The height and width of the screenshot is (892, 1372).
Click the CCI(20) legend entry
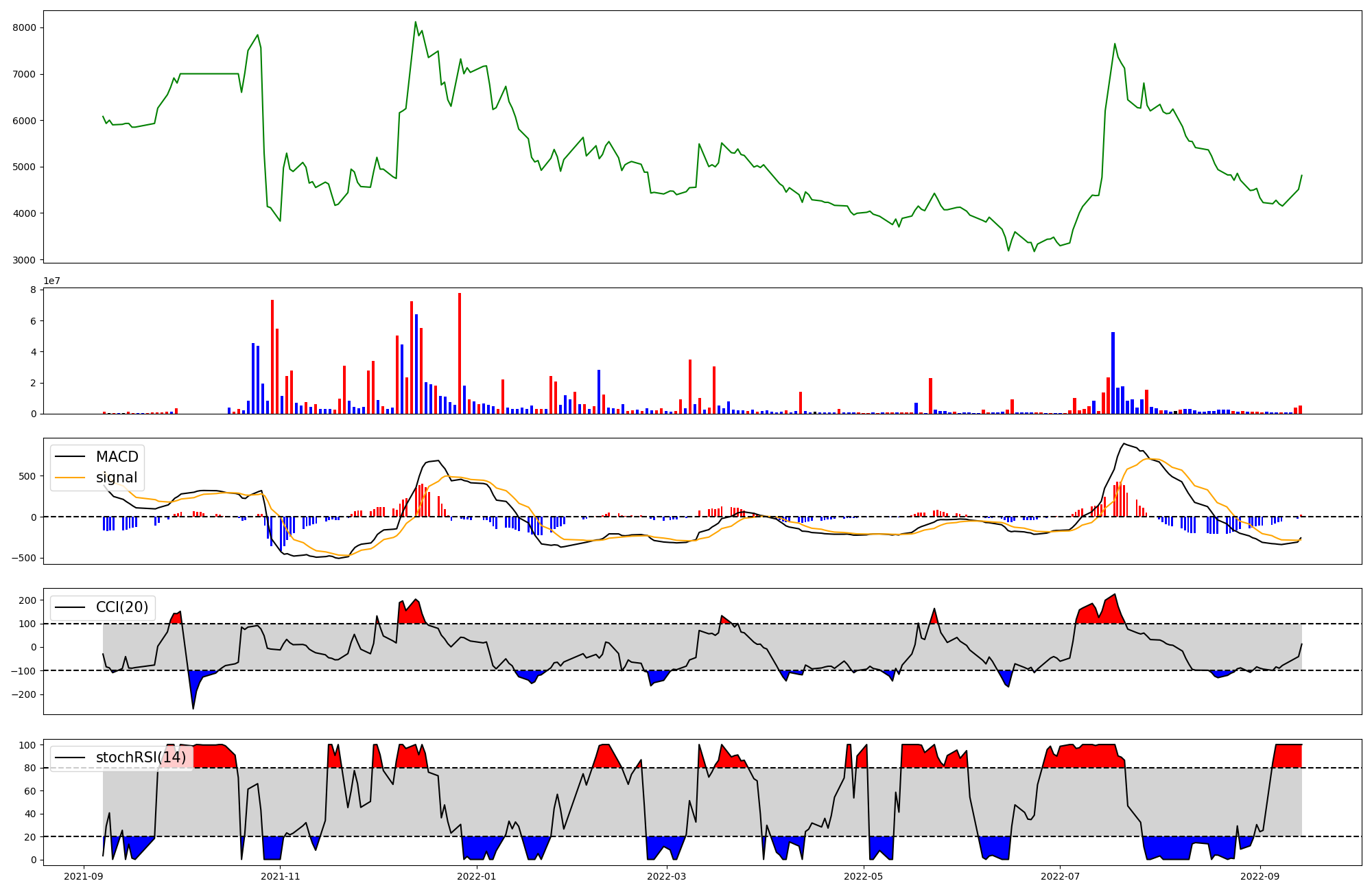122,607
